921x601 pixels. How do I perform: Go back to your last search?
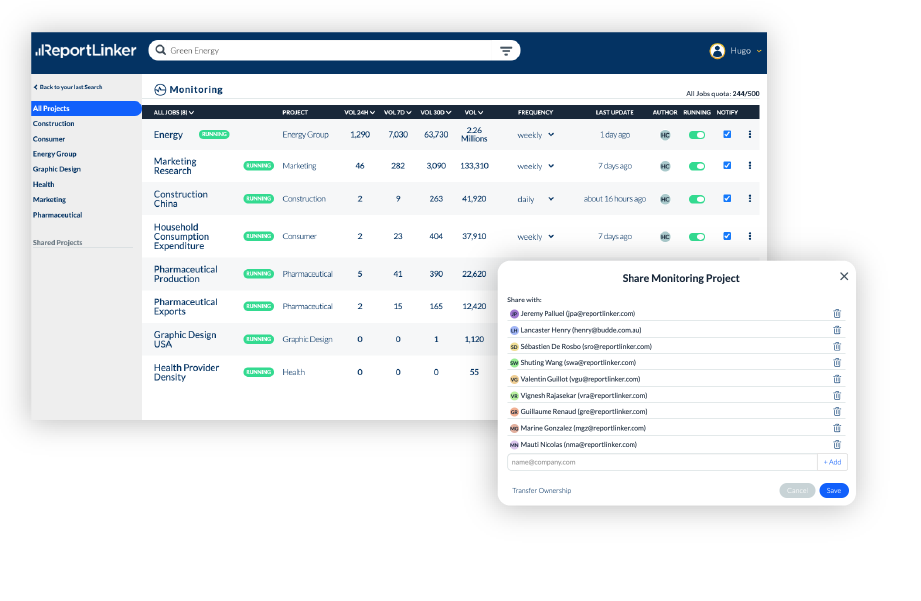(68, 87)
